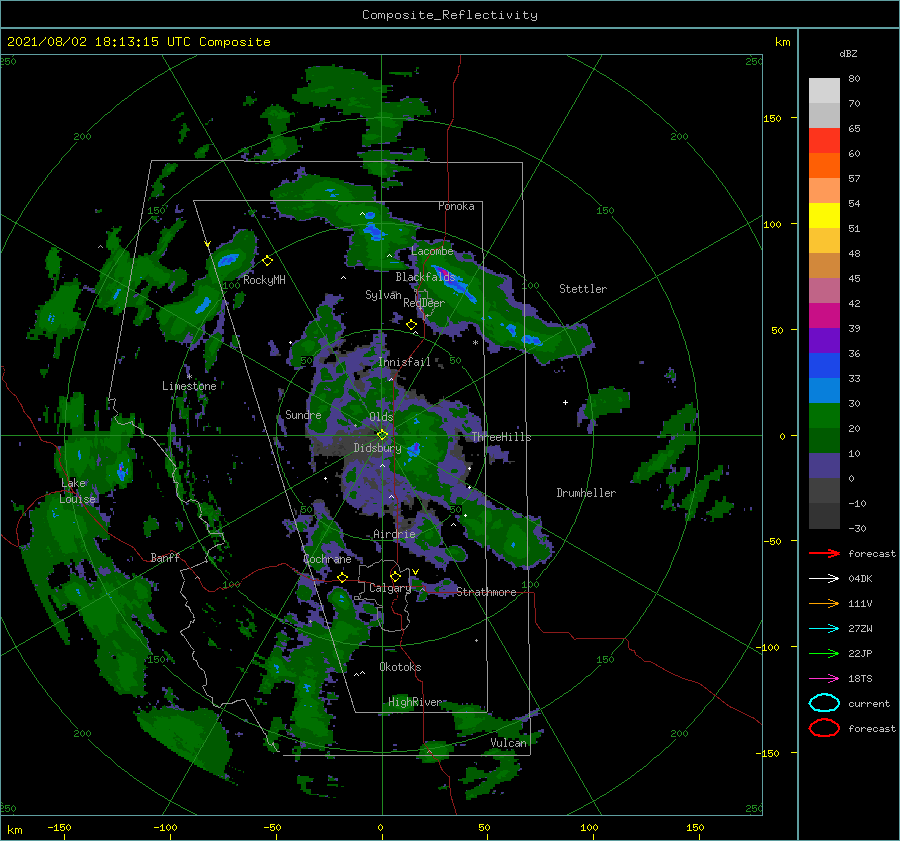Click the yellow diamond marker above Calgary
This screenshot has height=841, width=900.
[x=395, y=576]
